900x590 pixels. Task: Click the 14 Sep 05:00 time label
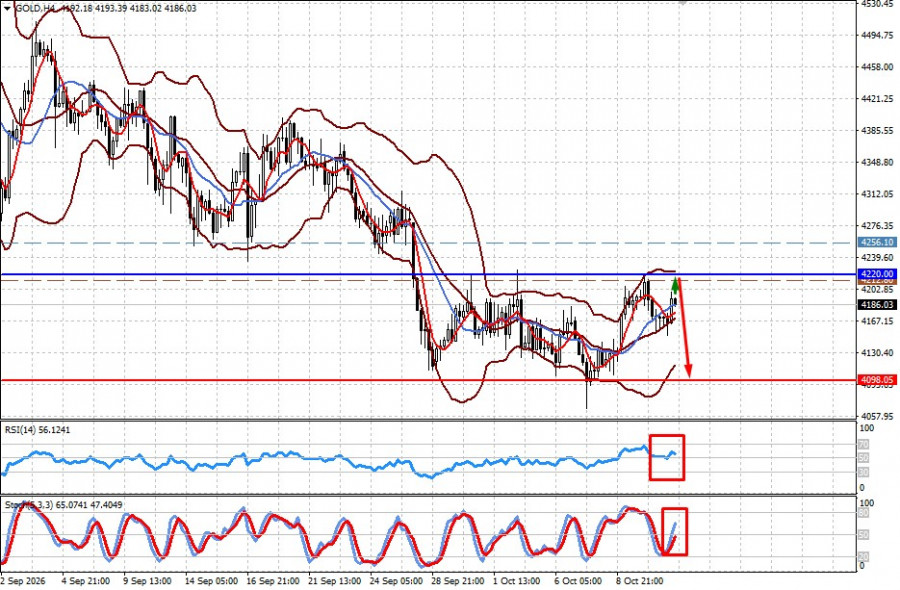[x=212, y=581]
